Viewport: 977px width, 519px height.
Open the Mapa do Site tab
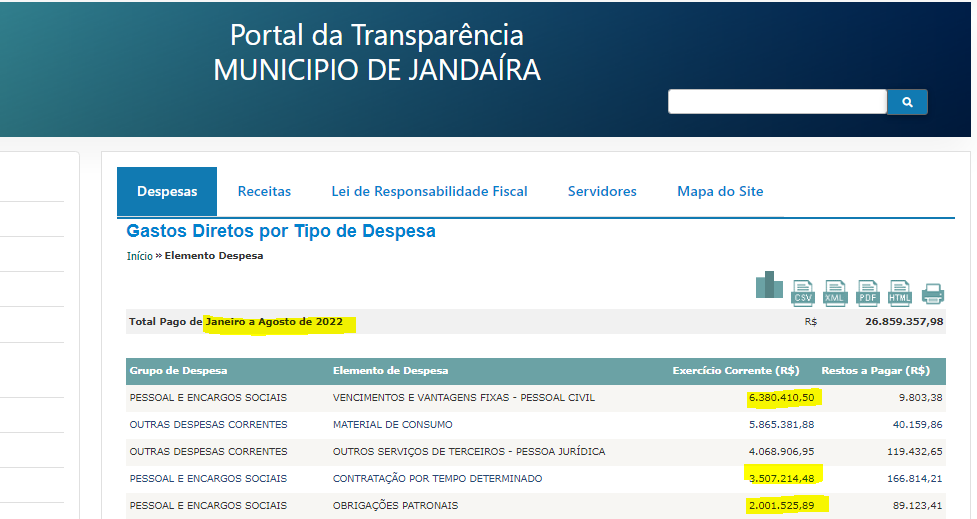[x=720, y=191]
